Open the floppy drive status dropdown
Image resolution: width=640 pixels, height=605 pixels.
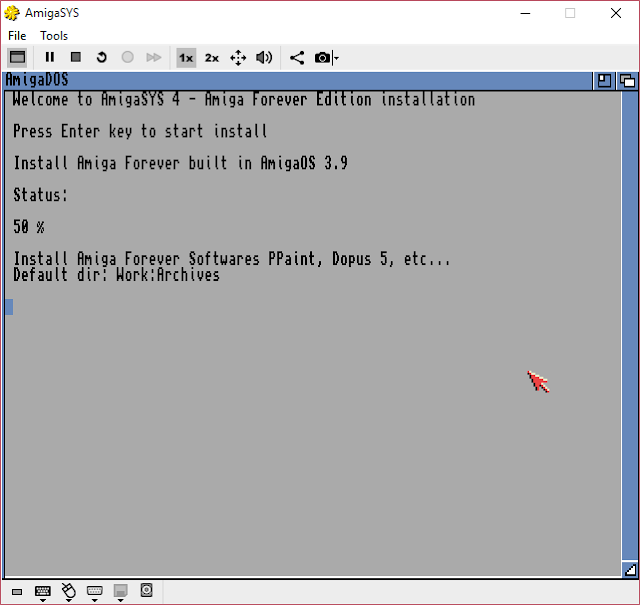[120, 593]
